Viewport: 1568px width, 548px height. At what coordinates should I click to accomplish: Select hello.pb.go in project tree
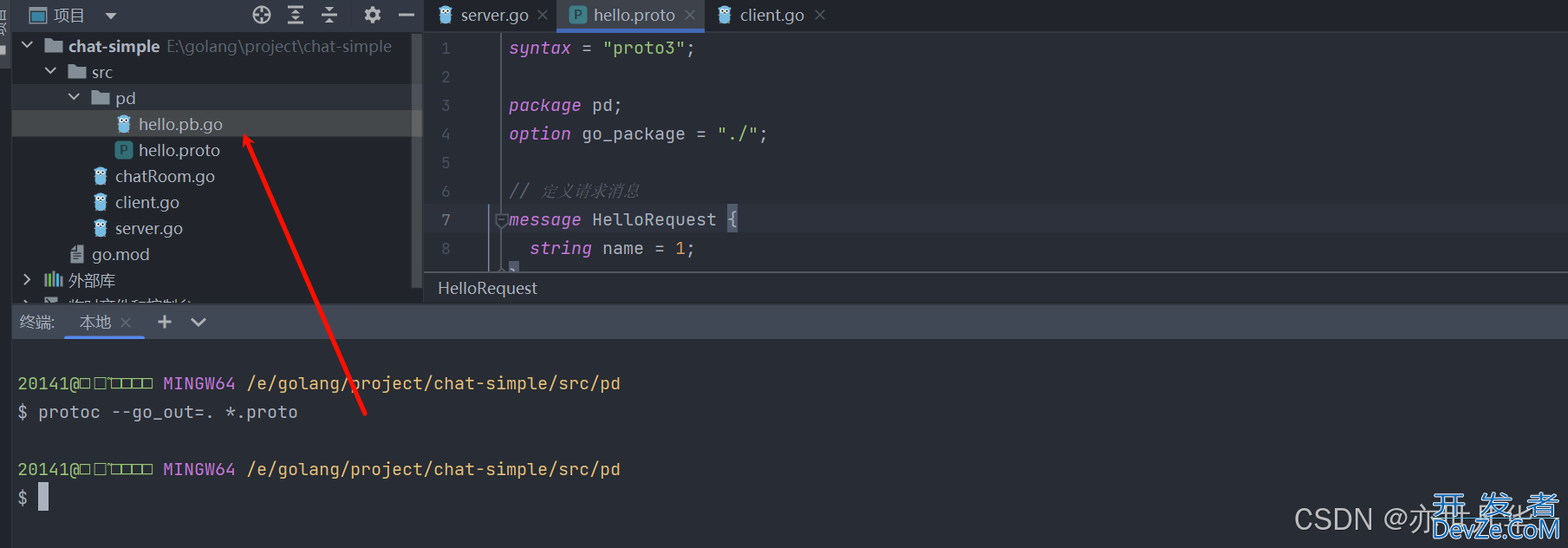tap(180, 124)
